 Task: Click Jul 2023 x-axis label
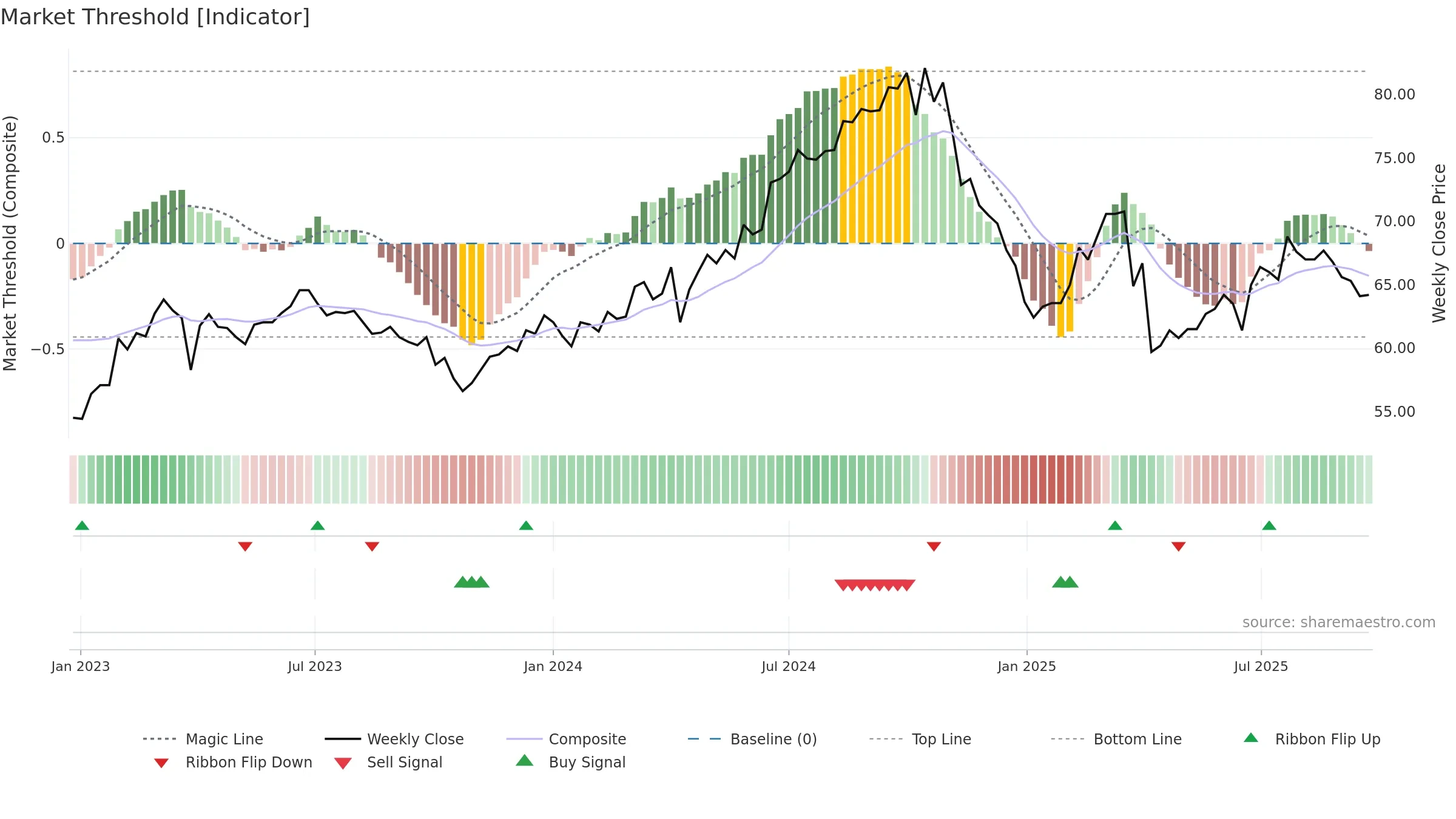(315, 666)
